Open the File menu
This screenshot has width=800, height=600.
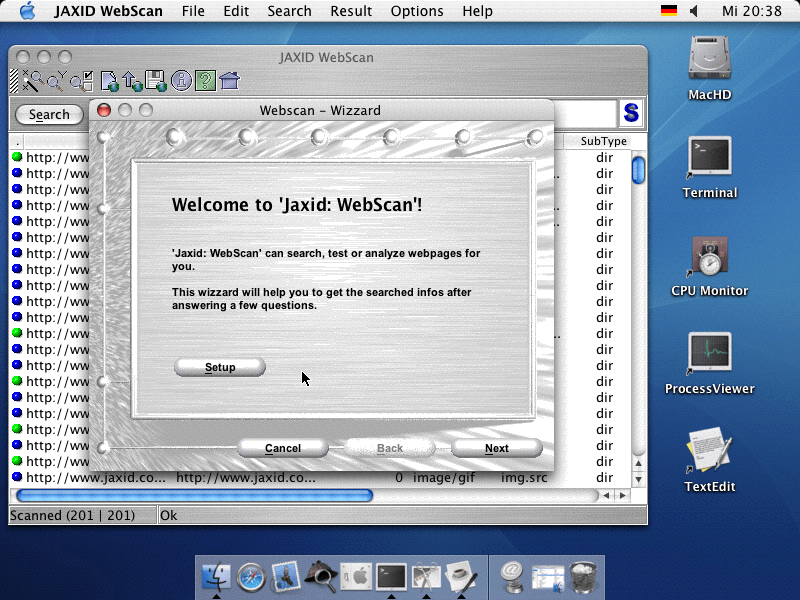(x=193, y=11)
